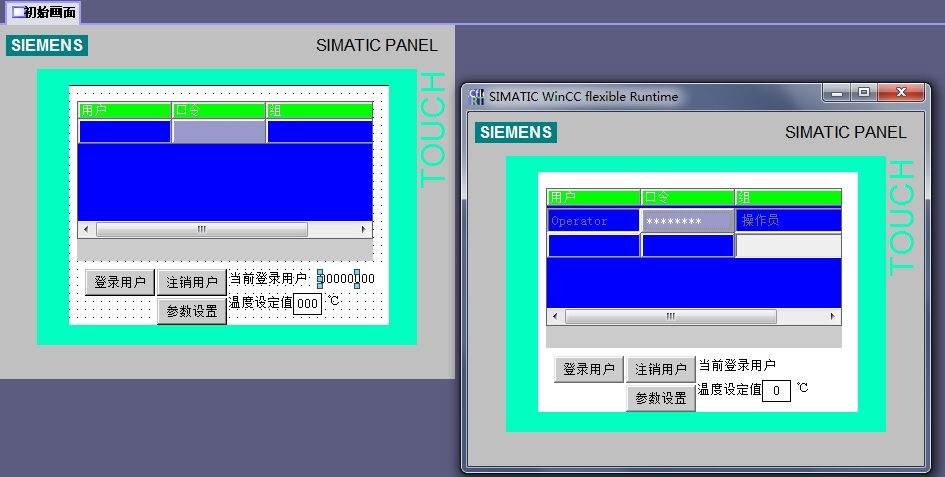Click the horizontal scrollbar thumb in Runtime user view
The image size is (945, 477).
[x=671, y=316]
